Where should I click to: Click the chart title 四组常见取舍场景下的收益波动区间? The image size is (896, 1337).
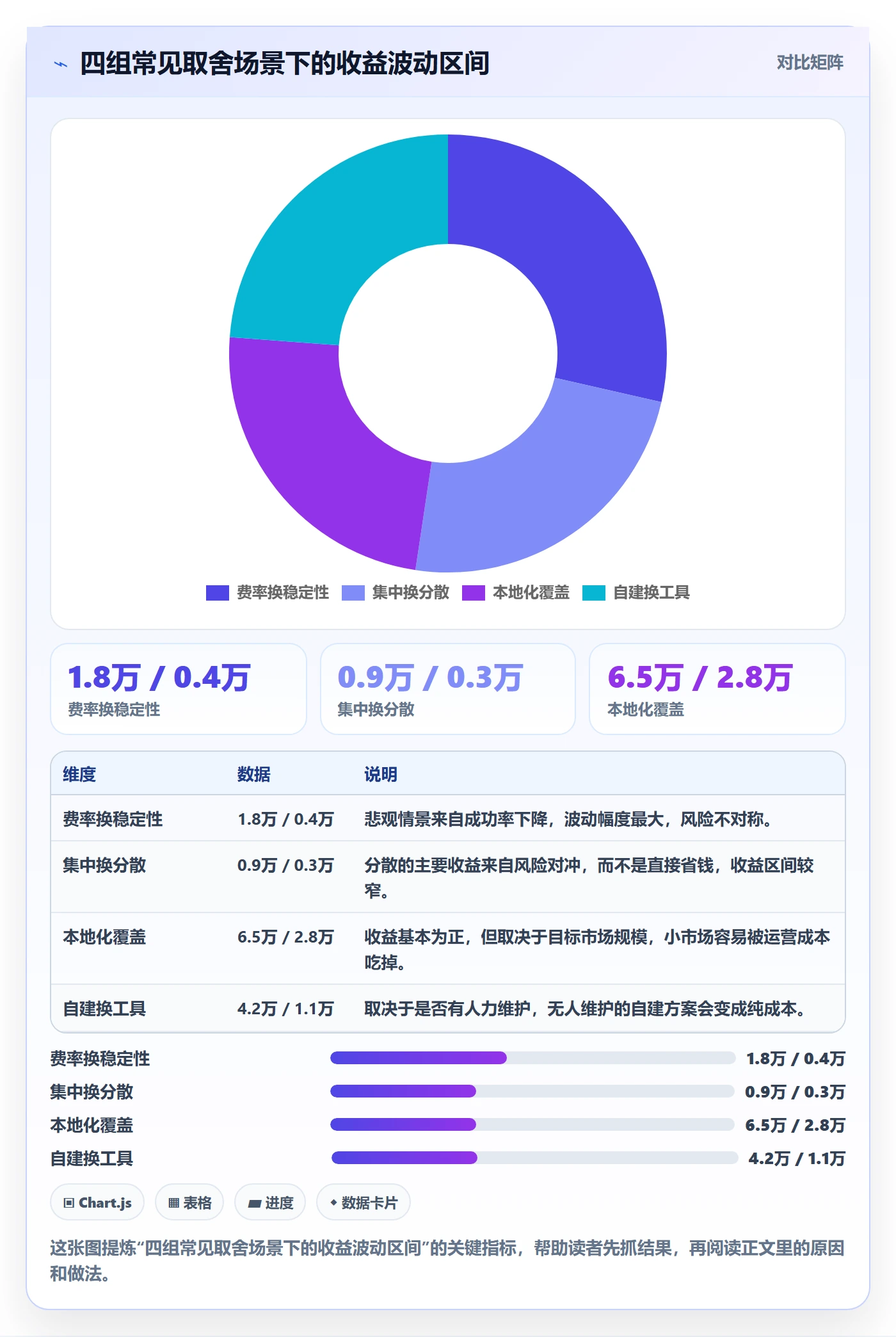point(285,64)
